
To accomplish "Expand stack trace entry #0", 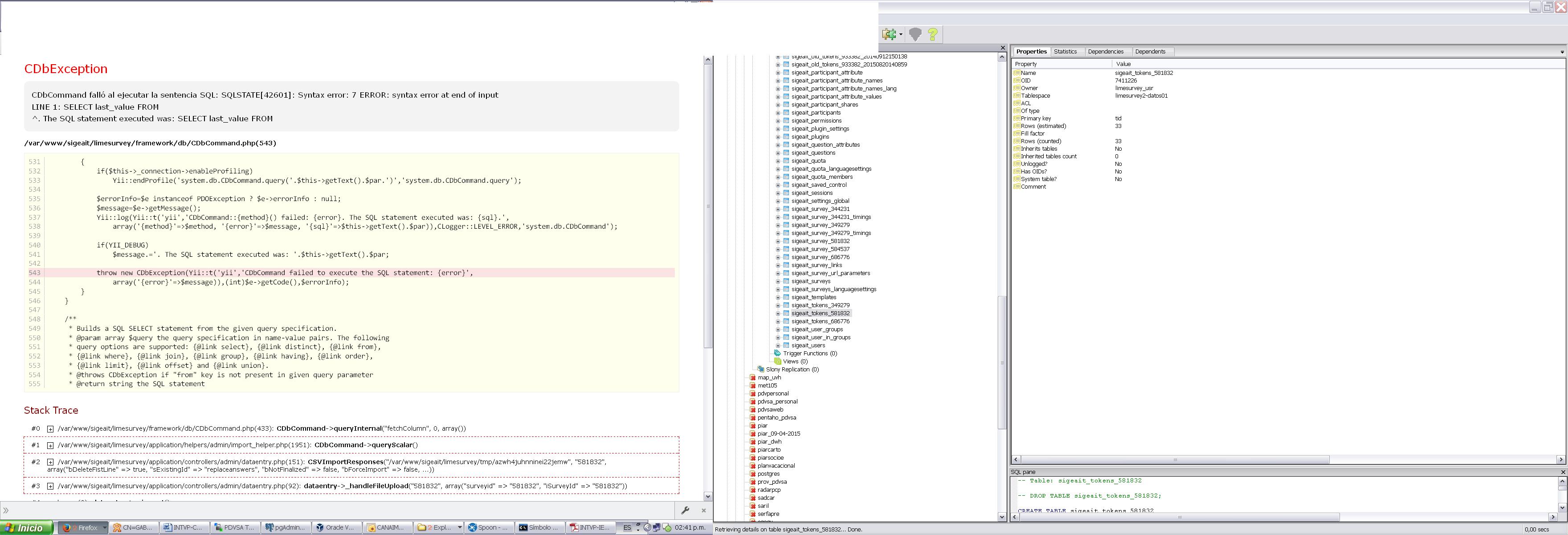I will pyautogui.click(x=50, y=429).
